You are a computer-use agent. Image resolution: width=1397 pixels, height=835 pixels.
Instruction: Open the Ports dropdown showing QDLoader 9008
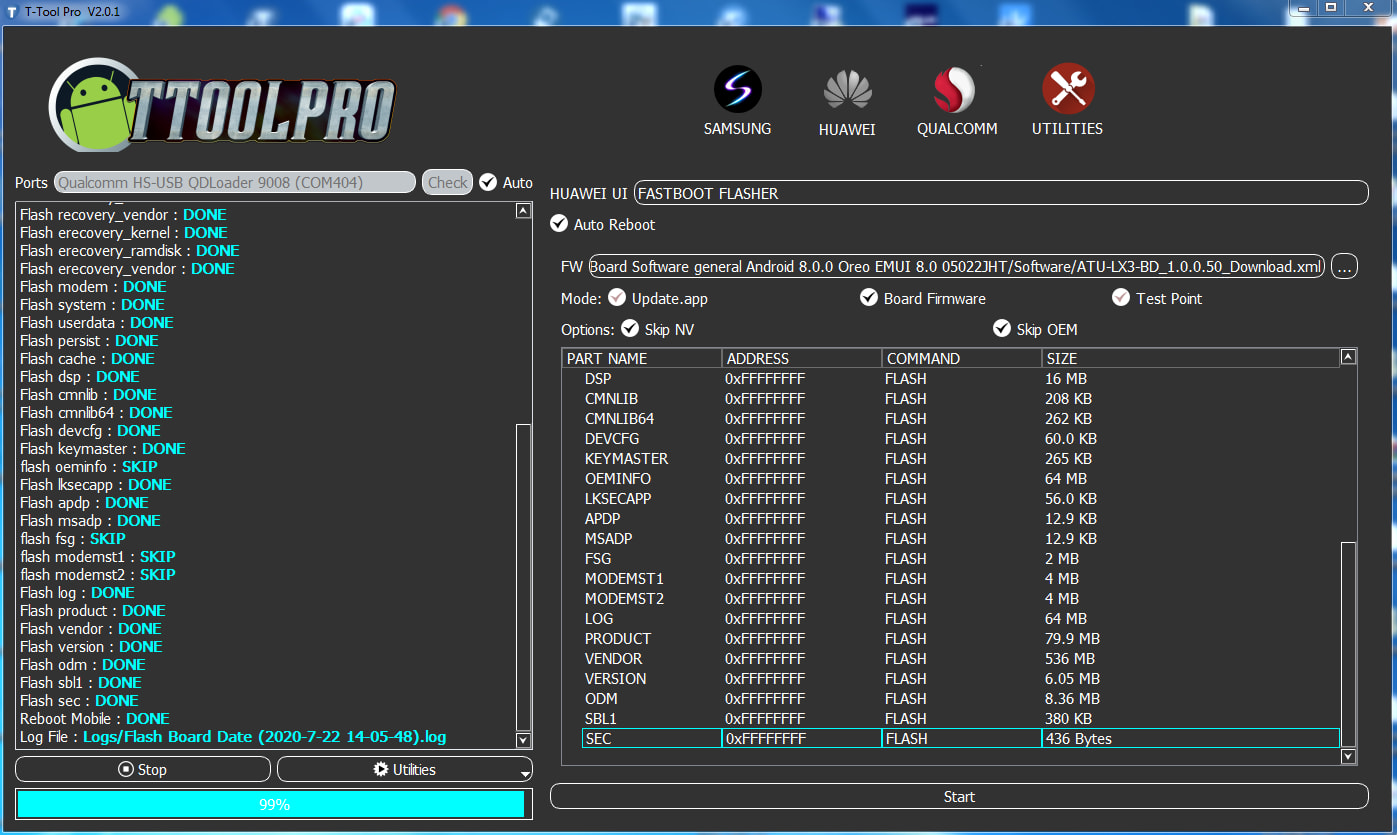click(x=235, y=182)
